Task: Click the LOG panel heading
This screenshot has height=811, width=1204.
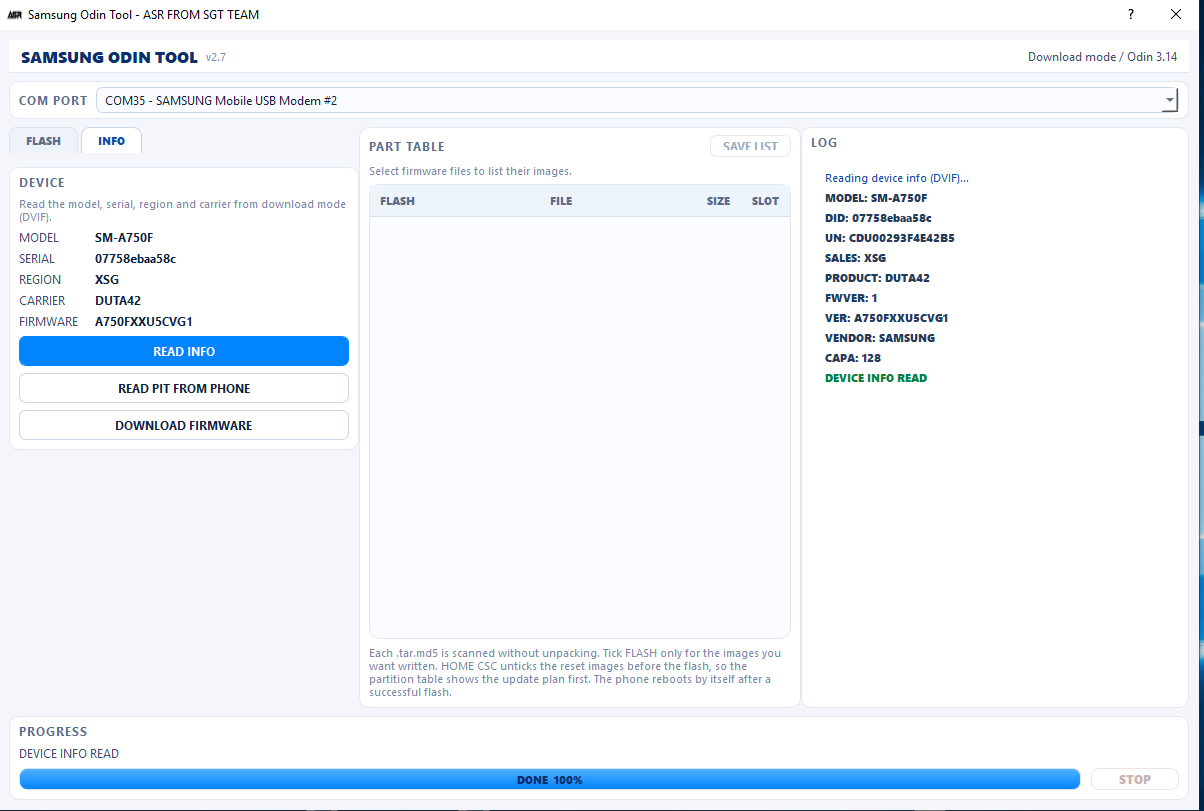Action: coord(824,143)
